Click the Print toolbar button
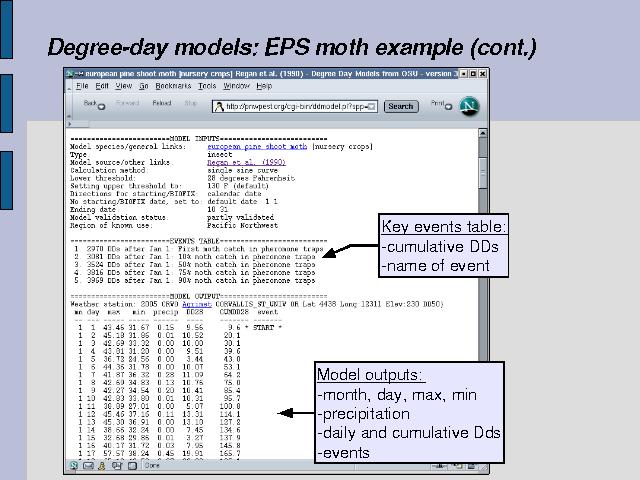 pos(436,103)
